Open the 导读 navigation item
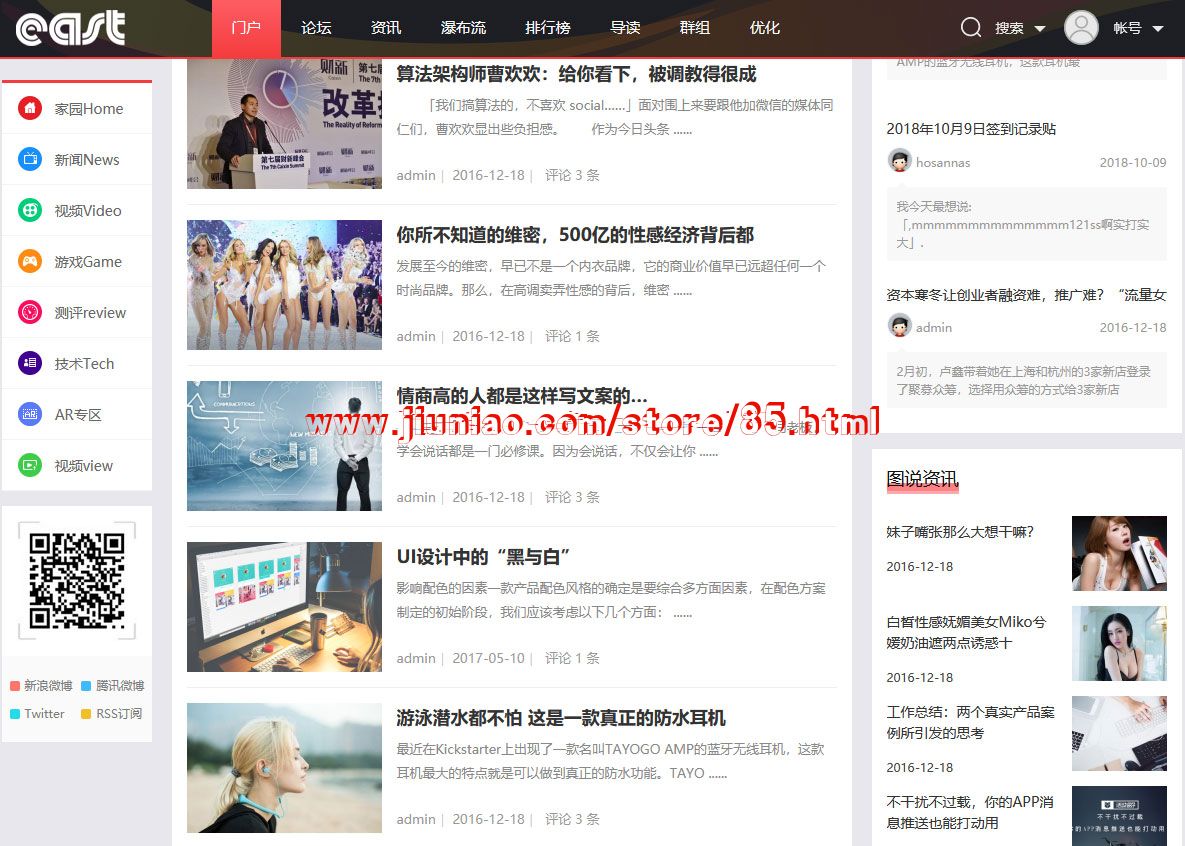 point(625,28)
